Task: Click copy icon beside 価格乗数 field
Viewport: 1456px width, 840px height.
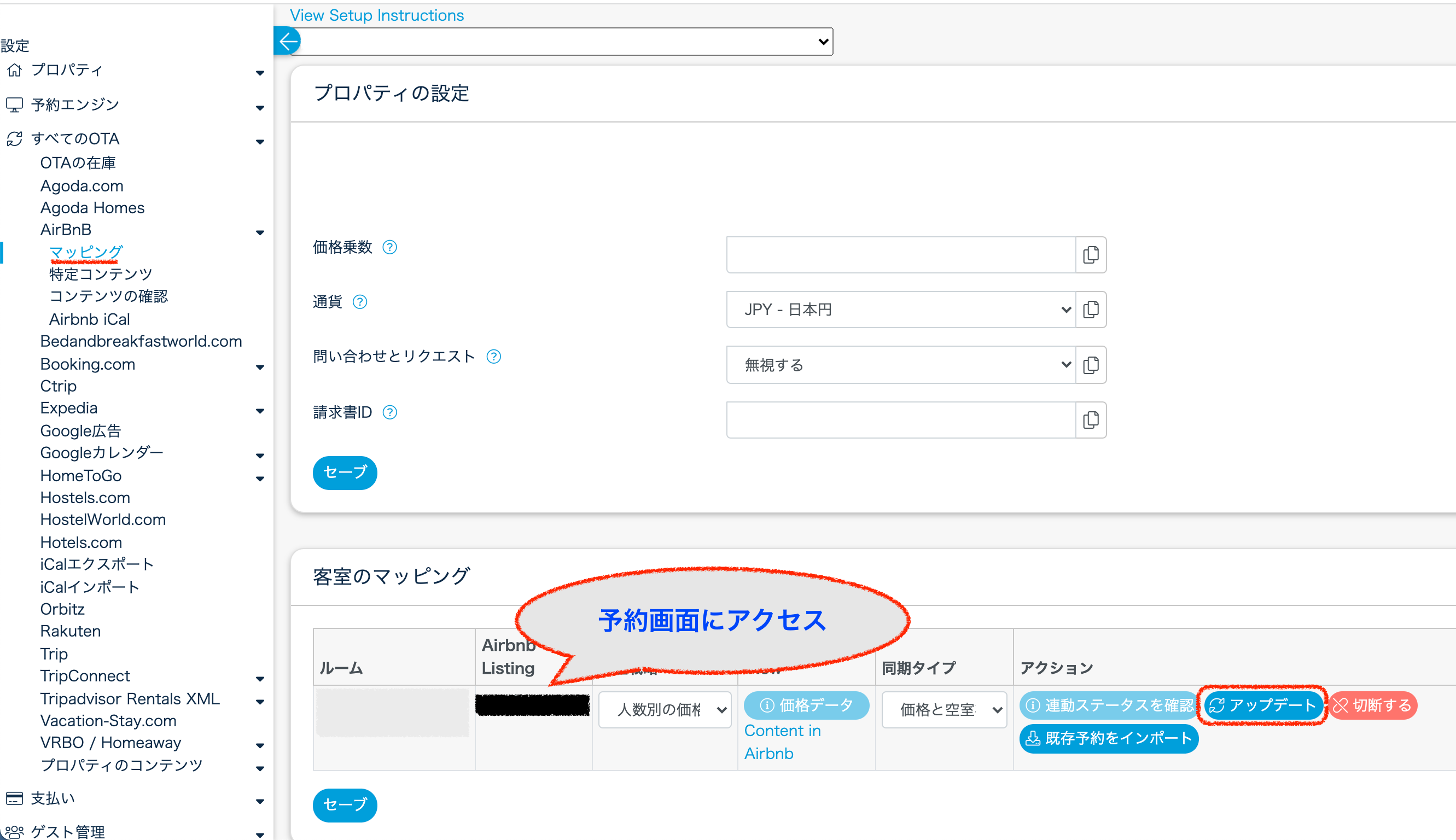Action: 1090,254
